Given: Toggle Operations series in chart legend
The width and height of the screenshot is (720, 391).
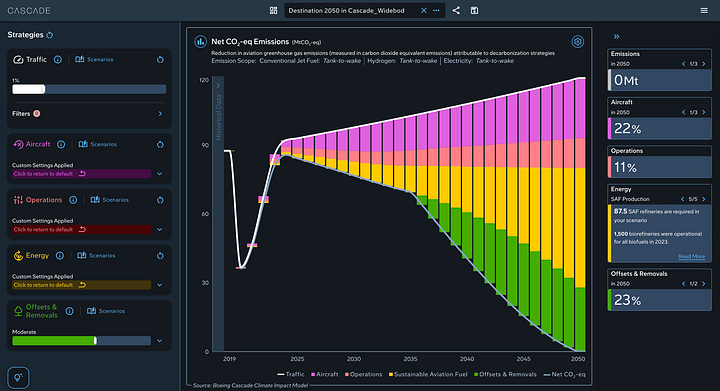Looking at the screenshot, I should [363, 374].
